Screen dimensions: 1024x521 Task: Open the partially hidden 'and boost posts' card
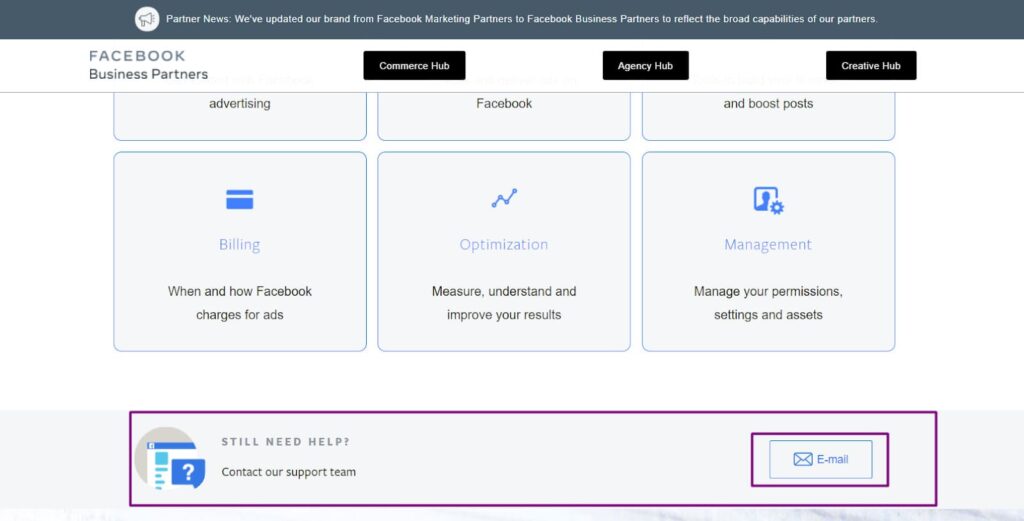tap(768, 110)
